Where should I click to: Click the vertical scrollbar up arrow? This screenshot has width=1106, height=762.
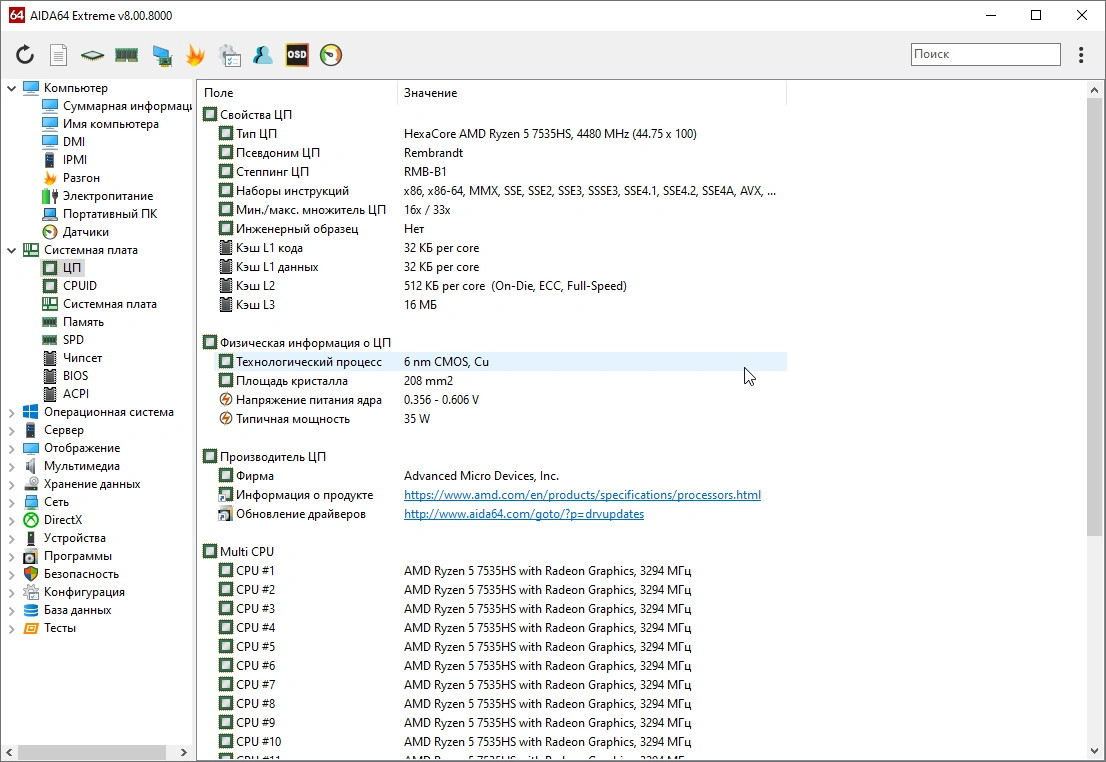point(1094,90)
